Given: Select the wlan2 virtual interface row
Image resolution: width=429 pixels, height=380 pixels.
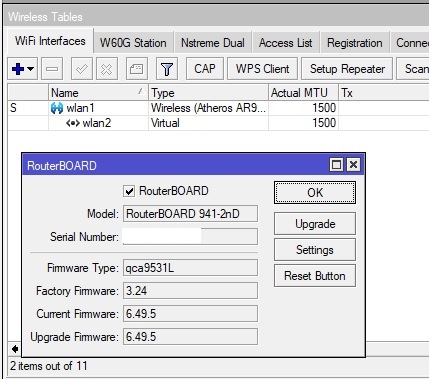Looking at the screenshot, I should (x=218, y=123).
